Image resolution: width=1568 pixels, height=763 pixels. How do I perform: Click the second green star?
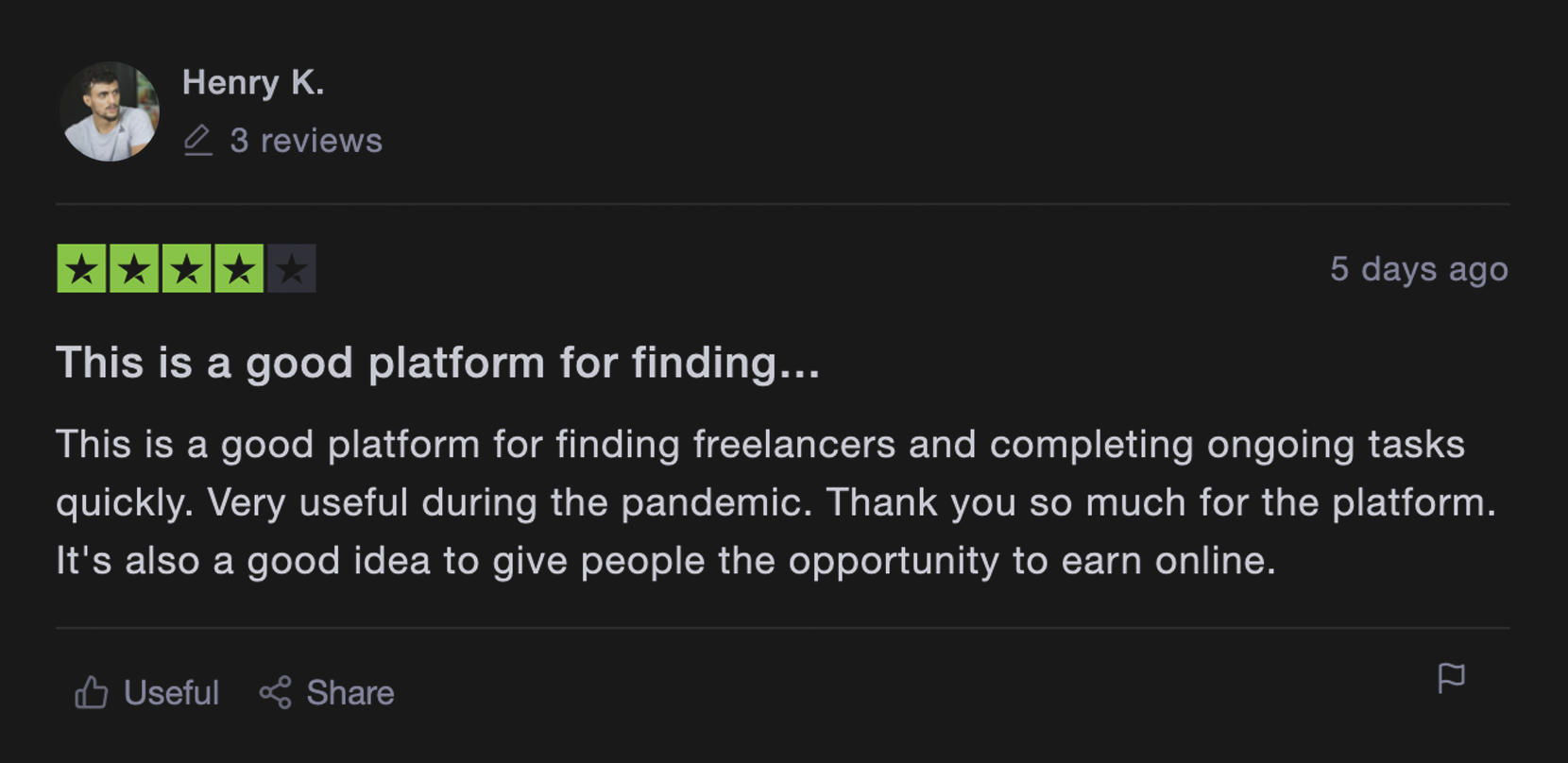click(134, 269)
